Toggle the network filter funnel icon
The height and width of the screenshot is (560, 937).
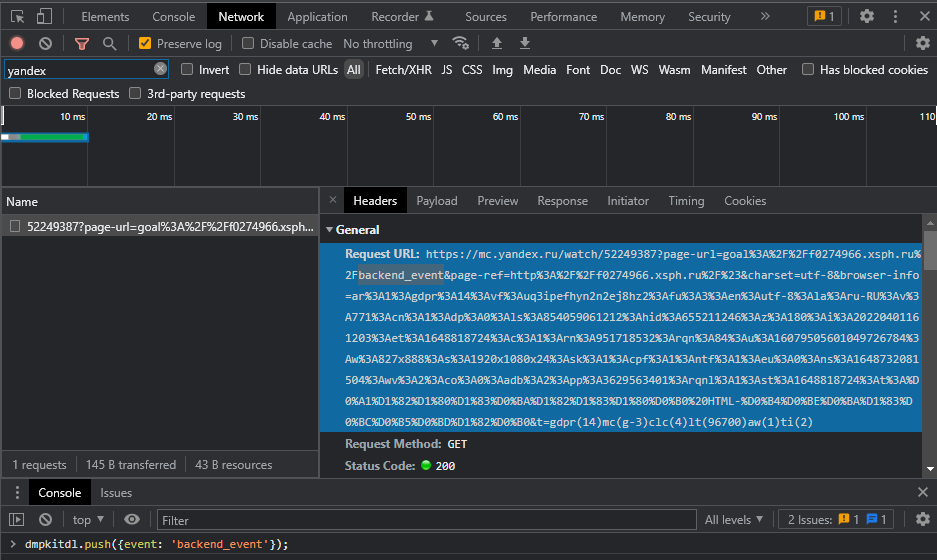pos(82,43)
